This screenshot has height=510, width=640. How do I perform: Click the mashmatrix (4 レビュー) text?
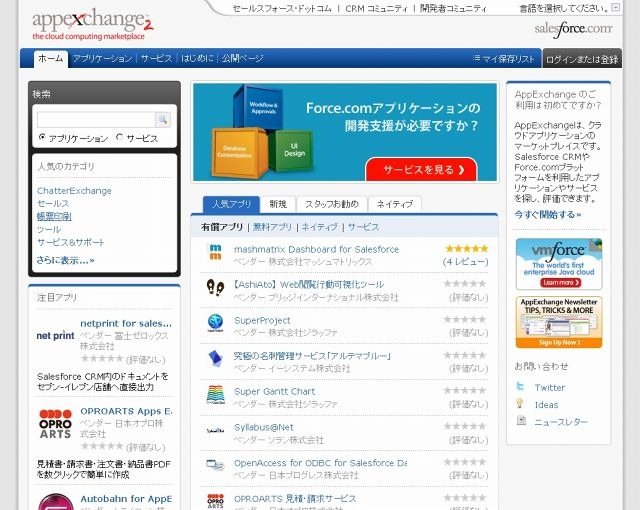click(465, 262)
